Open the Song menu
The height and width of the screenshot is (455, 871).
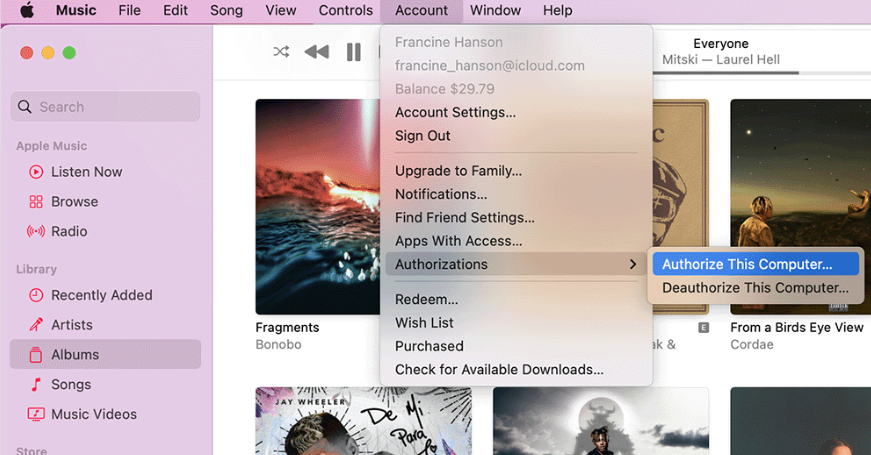tap(226, 10)
